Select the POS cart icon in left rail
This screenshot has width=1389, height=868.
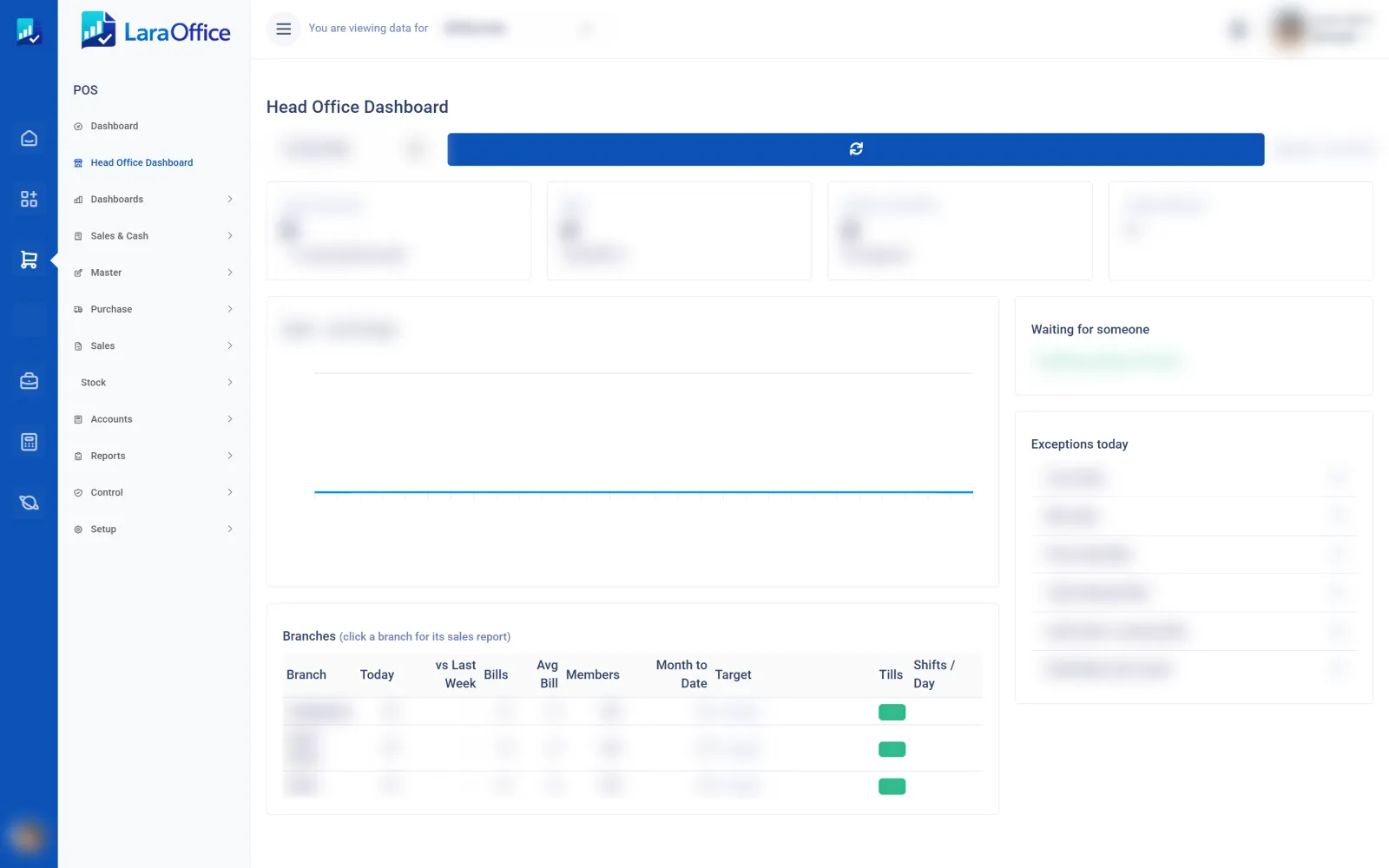[x=29, y=260]
